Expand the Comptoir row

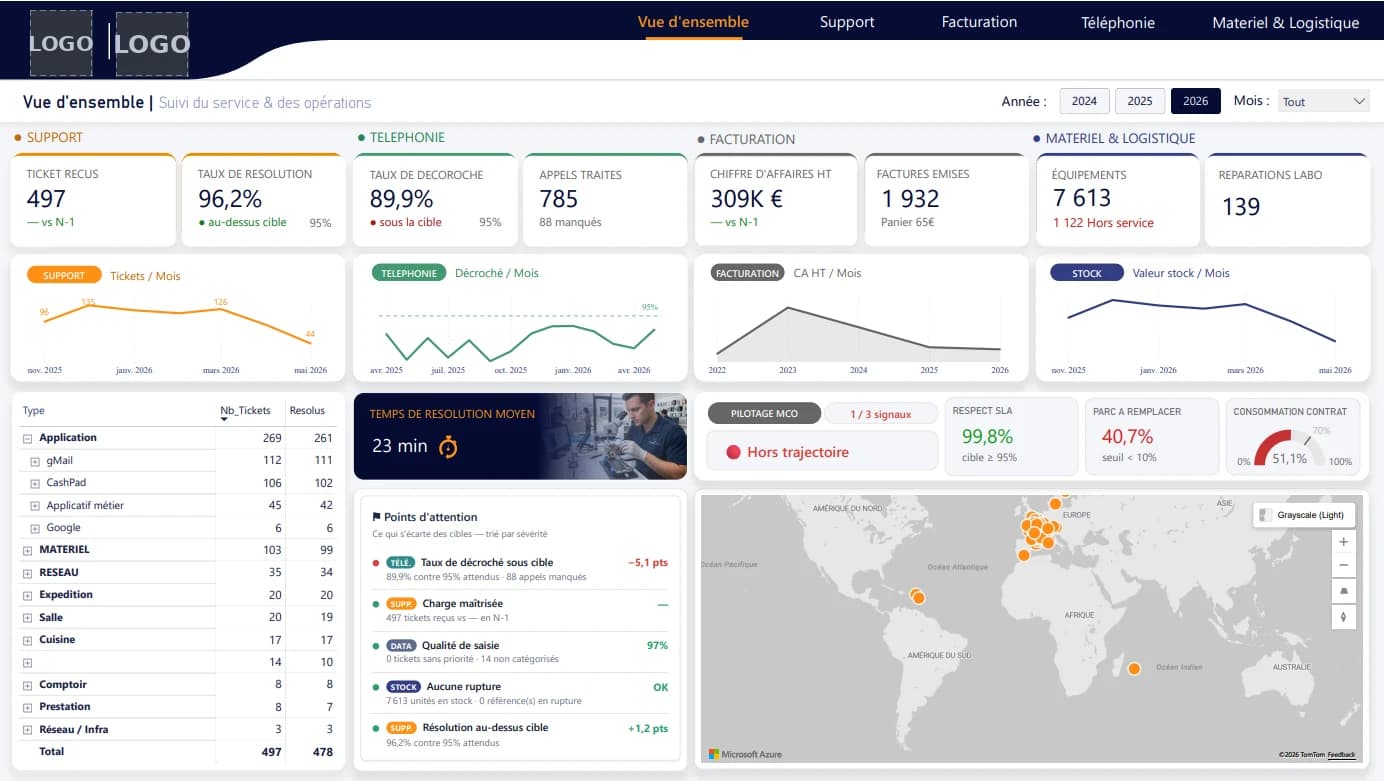[x=26, y=685]
